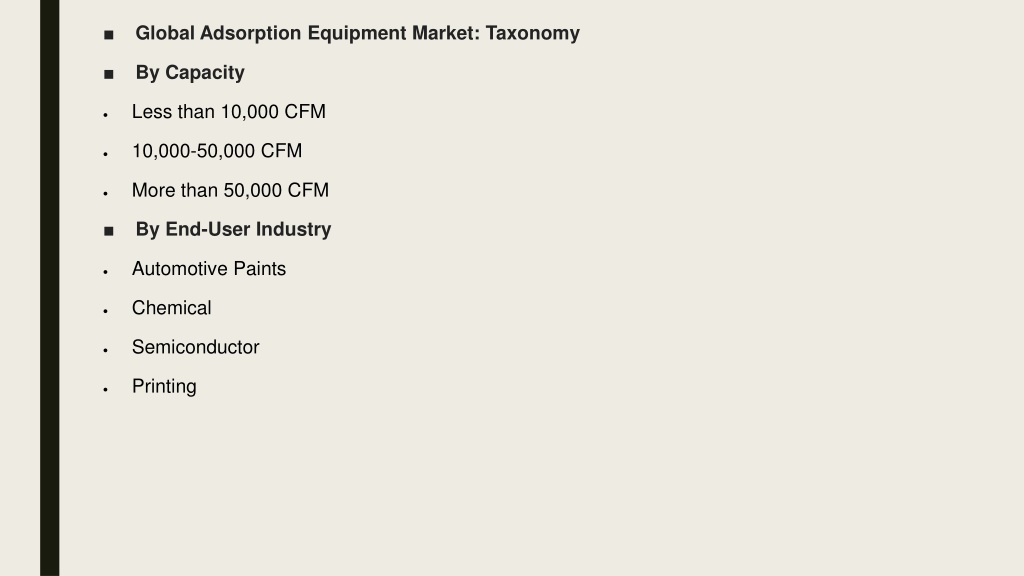Screen dimensions: 1024x576
Task: Select the Printing list item
Action: [x=164, y=386]
